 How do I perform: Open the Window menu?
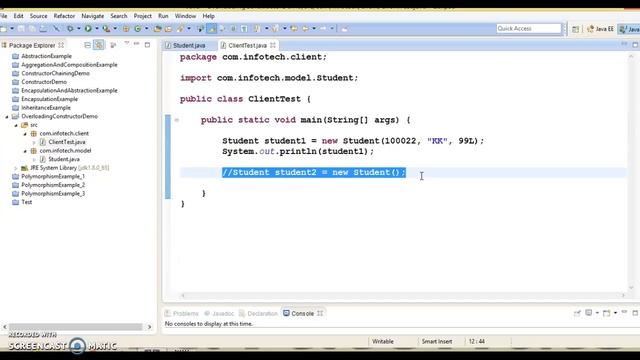coord(185,16)
